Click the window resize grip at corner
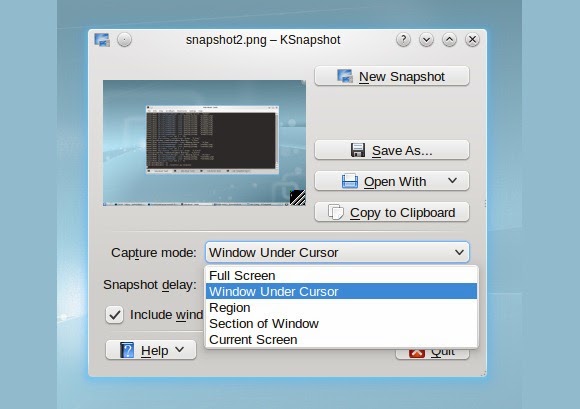Viewport: 580px width, 409px height. (x=483, y=373)
